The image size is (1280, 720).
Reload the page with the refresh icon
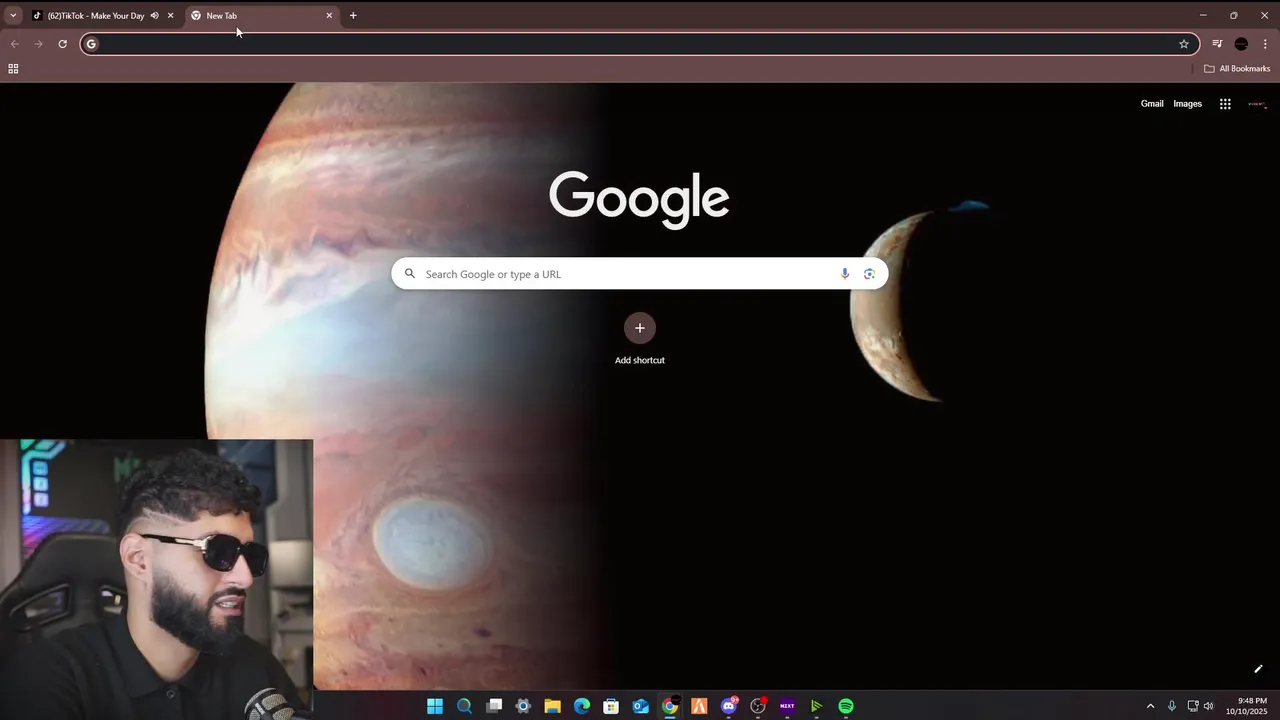pos(62,44)
